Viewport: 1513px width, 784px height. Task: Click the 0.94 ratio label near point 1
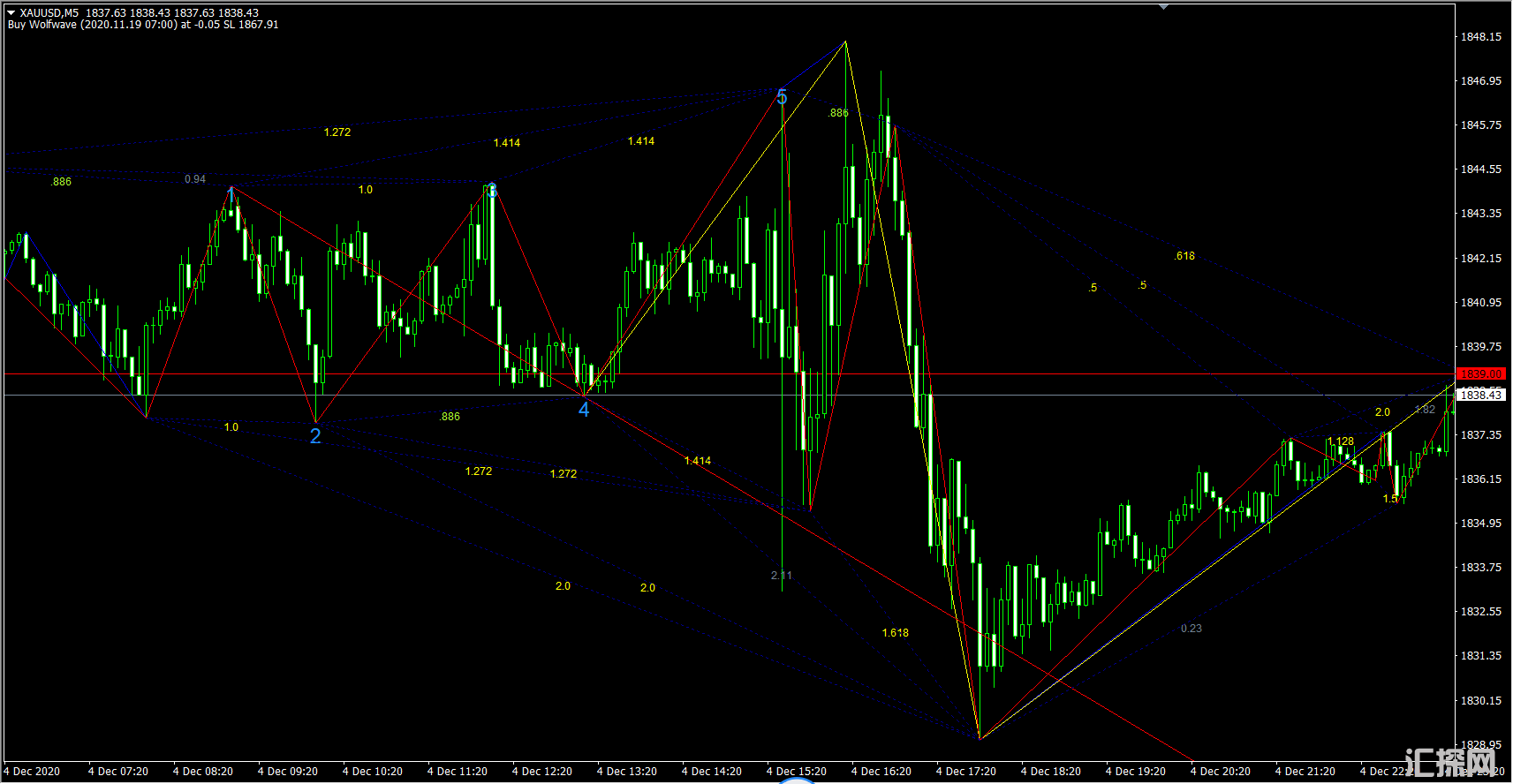[195, 179]
